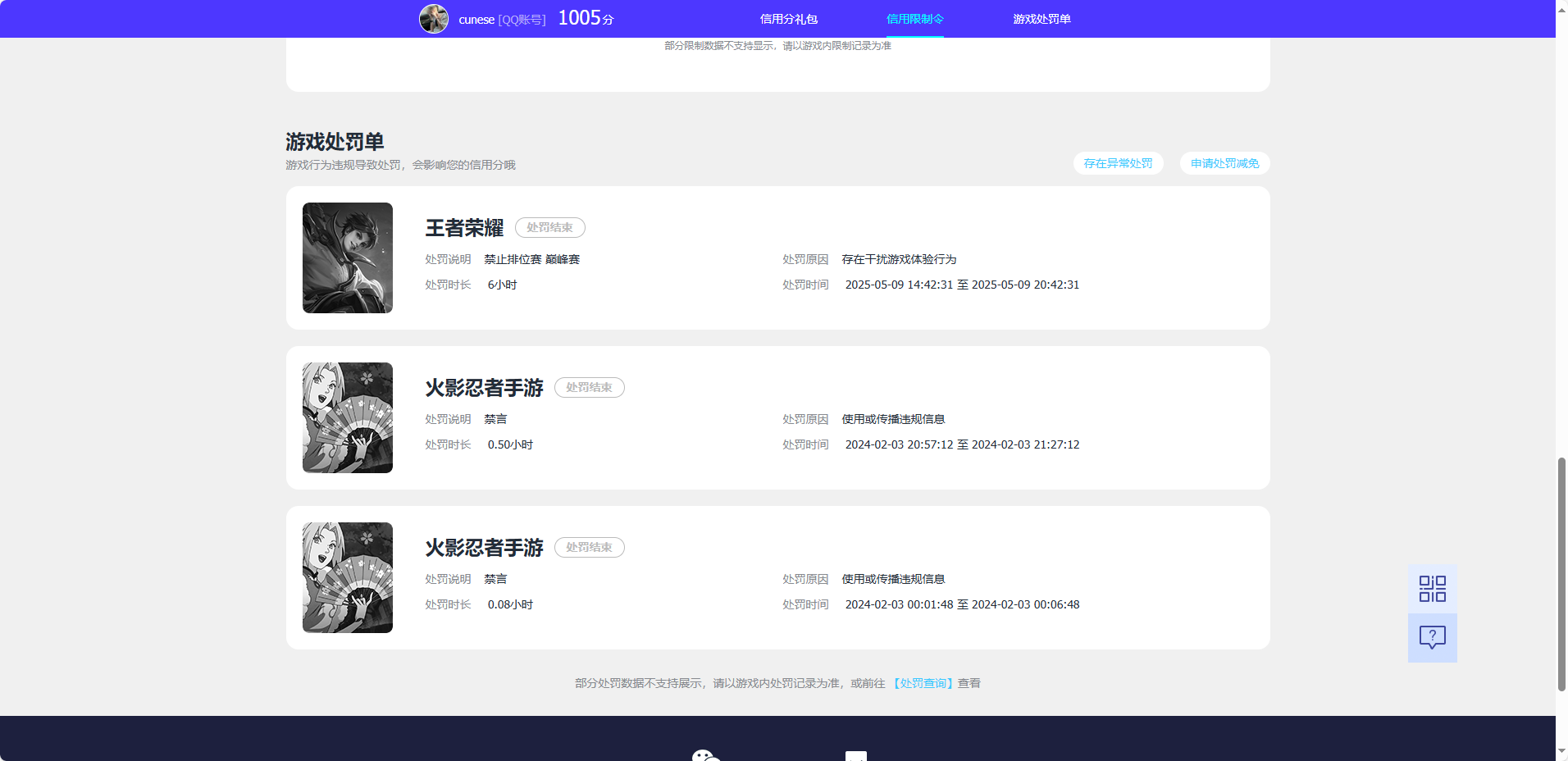This screenshot has height=761, width=1568.
Task: Click the username cunese
Action: (x=476, y=20)
